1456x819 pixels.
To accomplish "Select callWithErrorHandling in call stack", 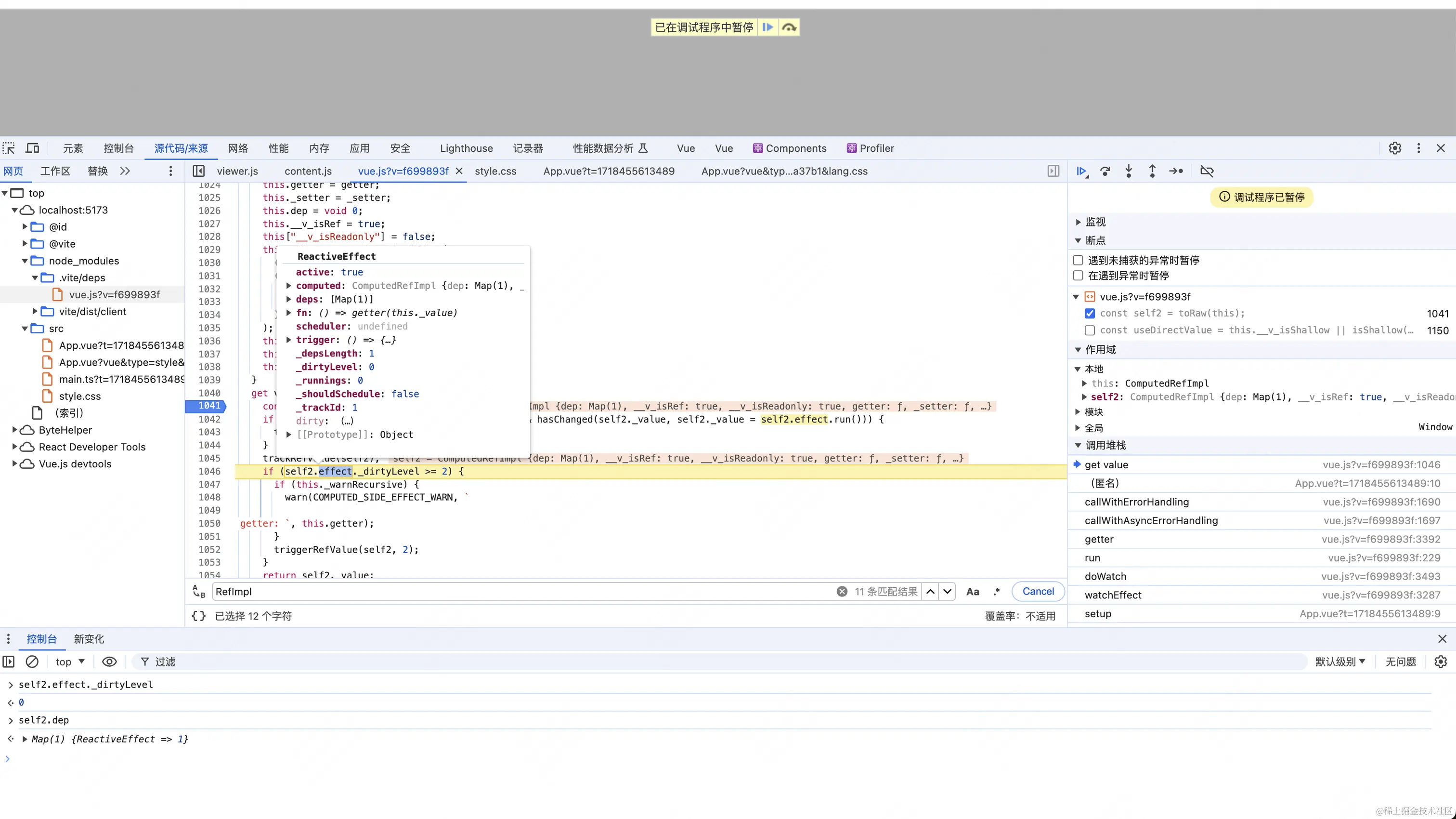I will point(1137,502).
